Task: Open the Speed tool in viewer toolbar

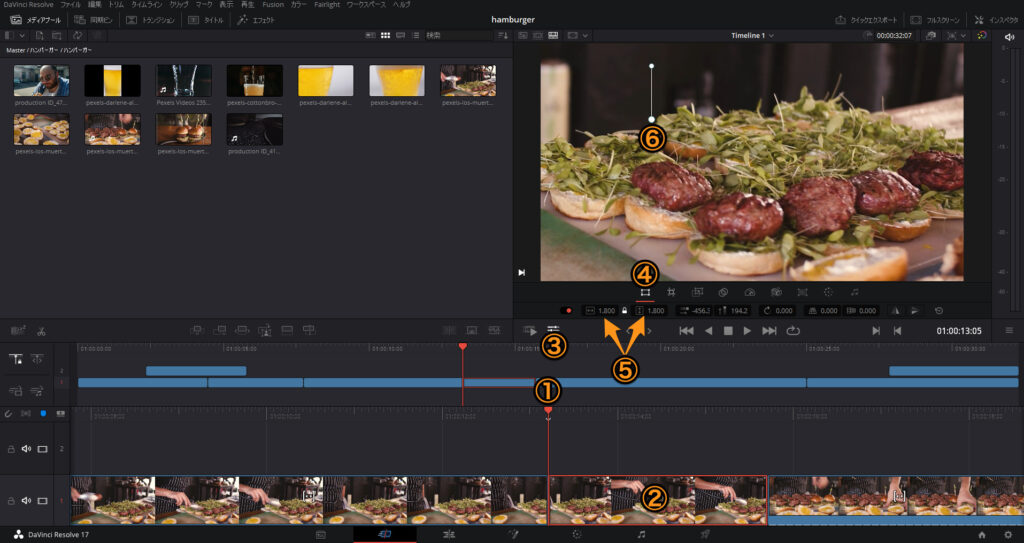Action: click(x=750, y=292)
